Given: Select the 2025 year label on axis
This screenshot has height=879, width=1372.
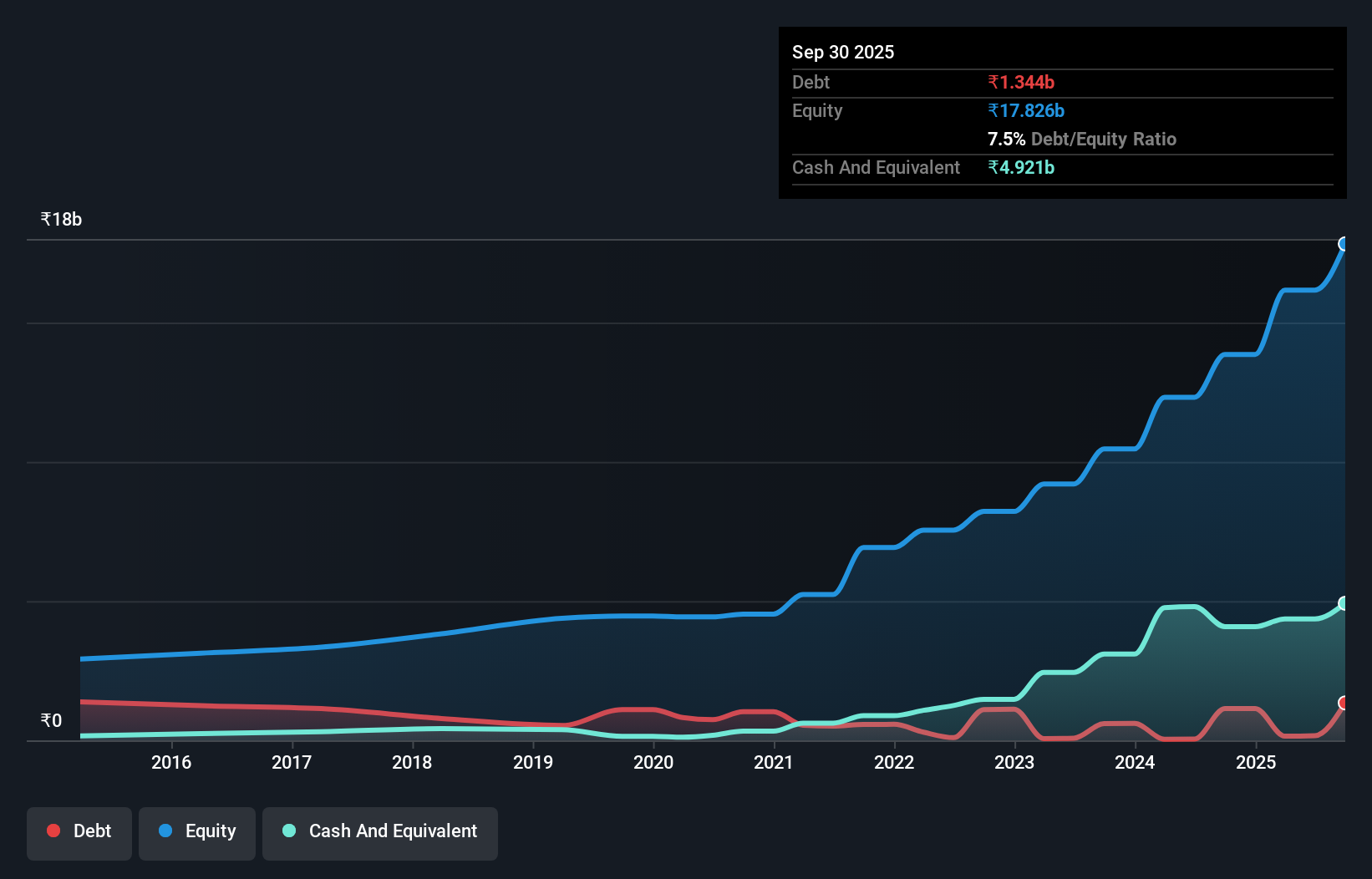Looking at the screenshot, I should point(1258,762).
